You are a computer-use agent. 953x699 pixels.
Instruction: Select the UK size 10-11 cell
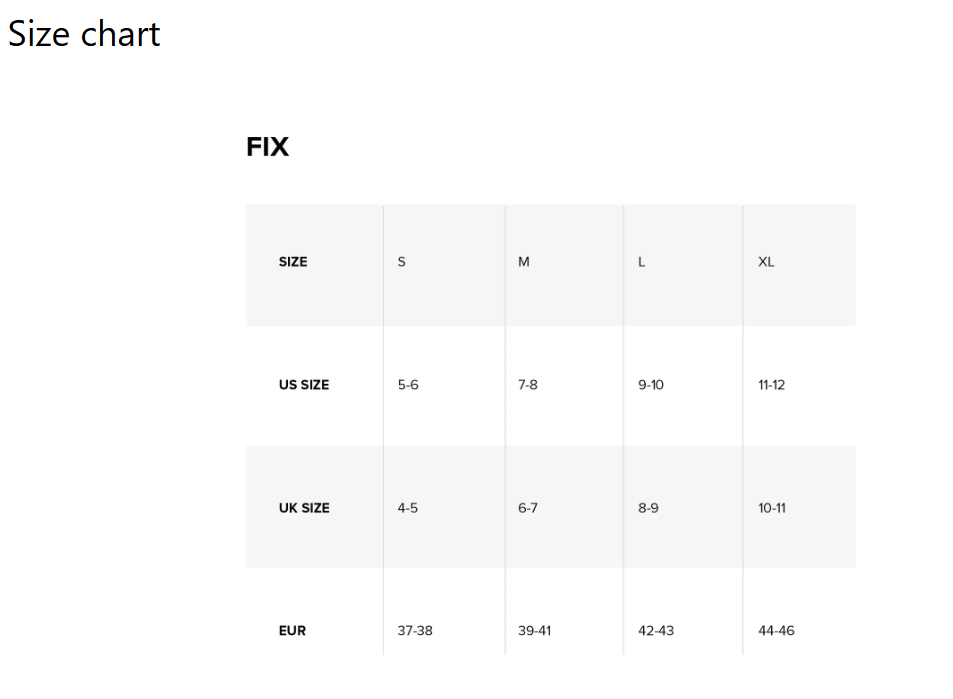coord(772,508)
